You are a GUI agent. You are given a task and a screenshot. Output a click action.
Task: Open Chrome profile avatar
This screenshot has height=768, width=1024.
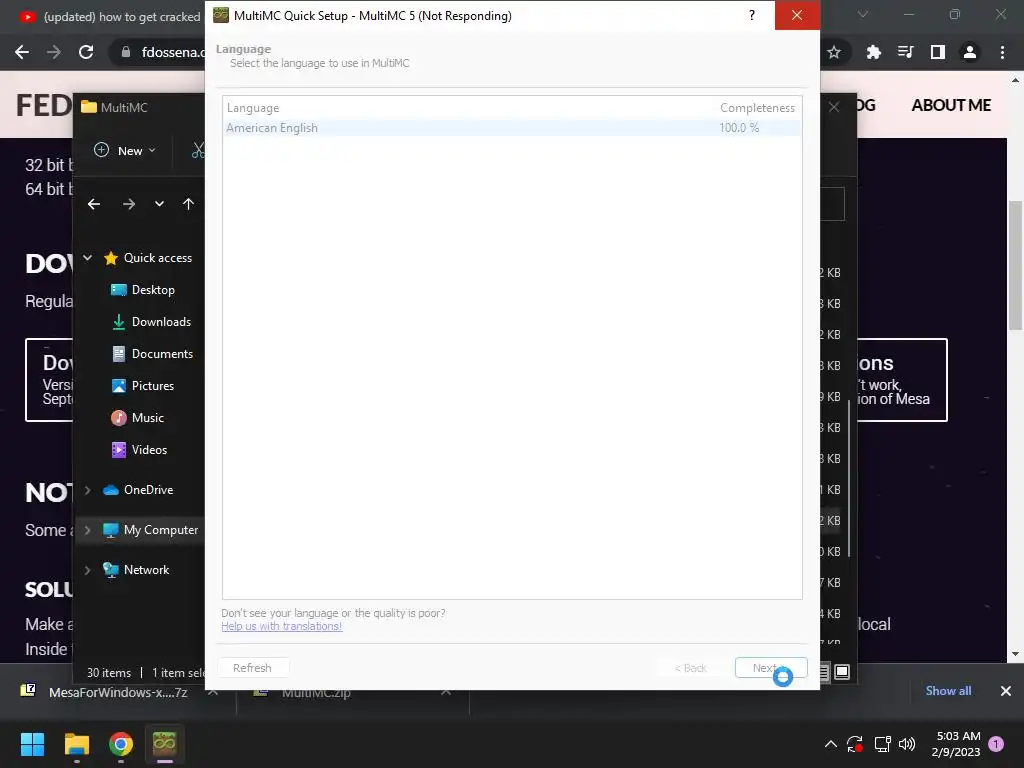click(970, 52)
